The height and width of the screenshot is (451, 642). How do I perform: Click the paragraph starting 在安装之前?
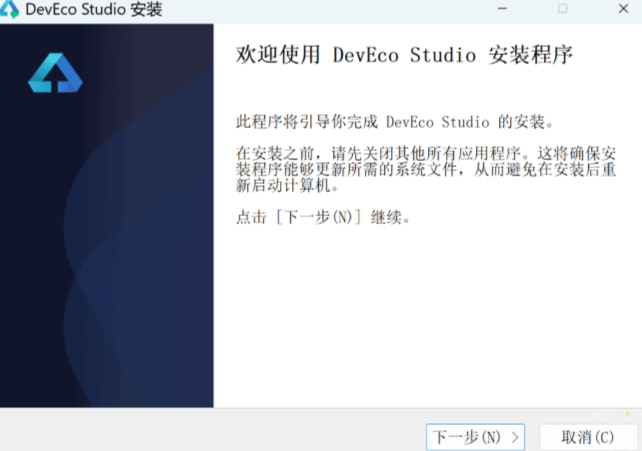point(426,169)
